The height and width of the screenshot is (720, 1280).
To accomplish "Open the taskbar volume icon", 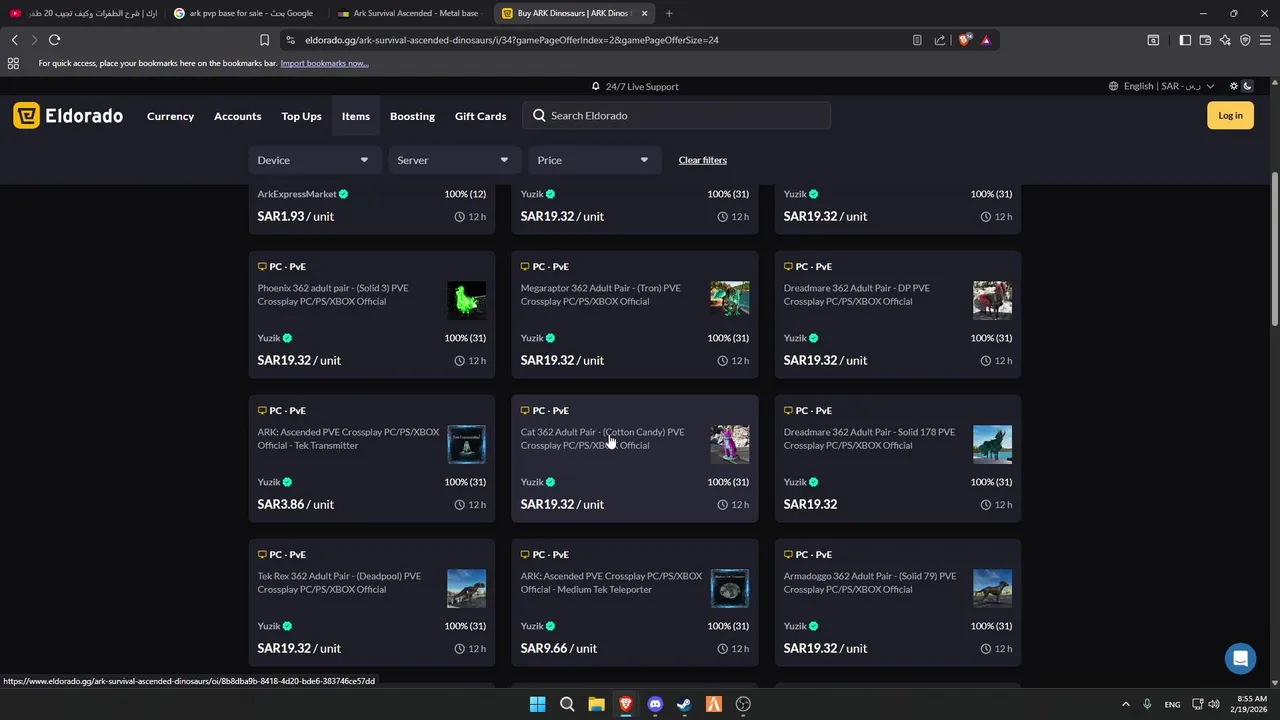I will tap(1214, 704).
